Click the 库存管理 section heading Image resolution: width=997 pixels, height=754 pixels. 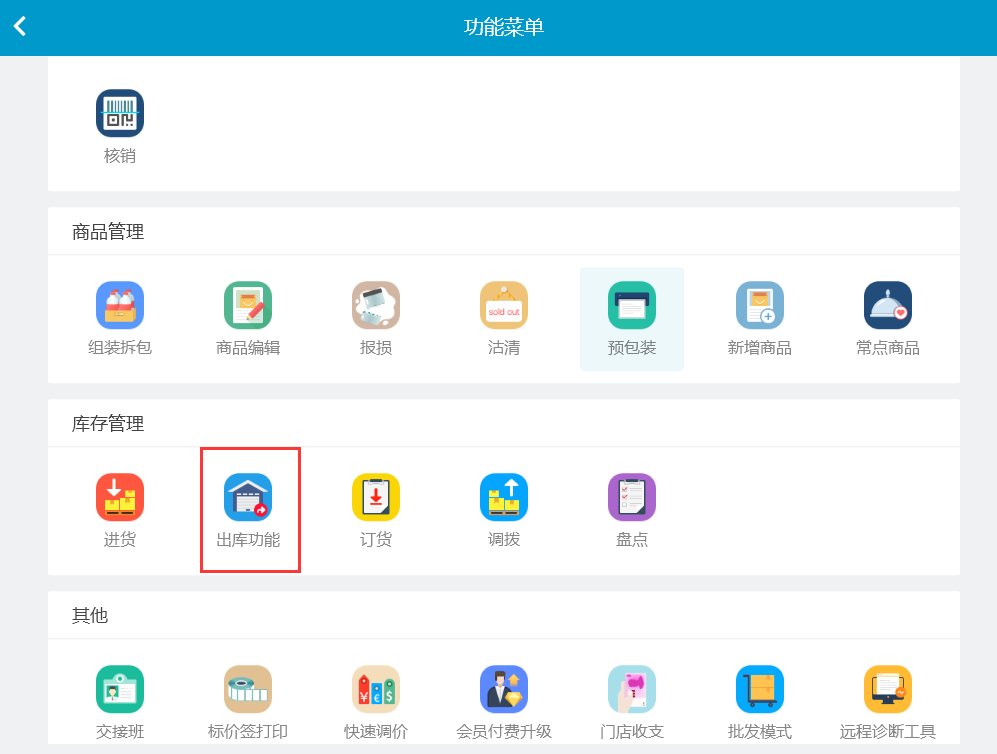pyautogui.click(x=108, y=423)
